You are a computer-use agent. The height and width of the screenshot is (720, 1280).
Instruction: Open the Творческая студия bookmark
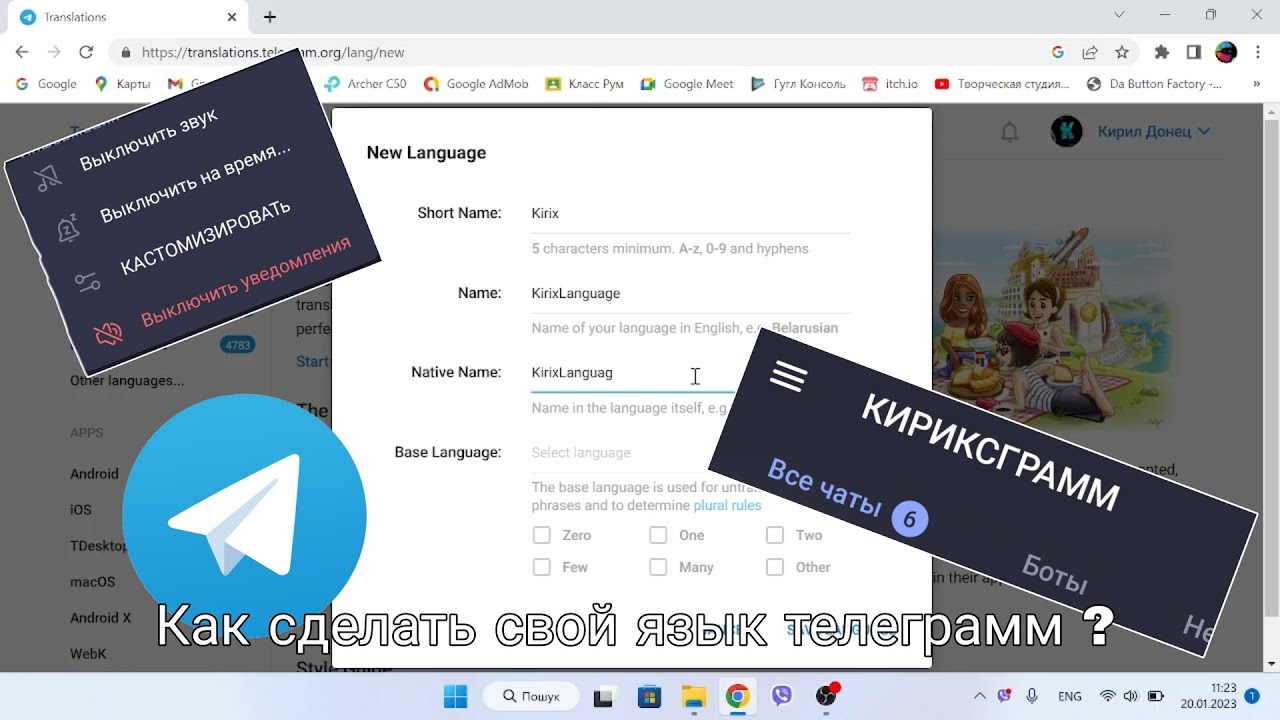1002,84
